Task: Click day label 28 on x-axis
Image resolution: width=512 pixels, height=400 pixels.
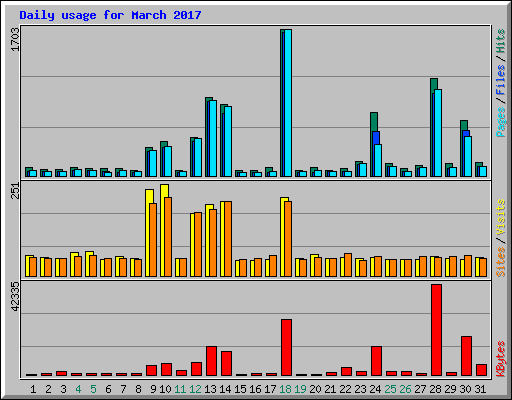Action: pyautogui.click(x=435, y=389)
